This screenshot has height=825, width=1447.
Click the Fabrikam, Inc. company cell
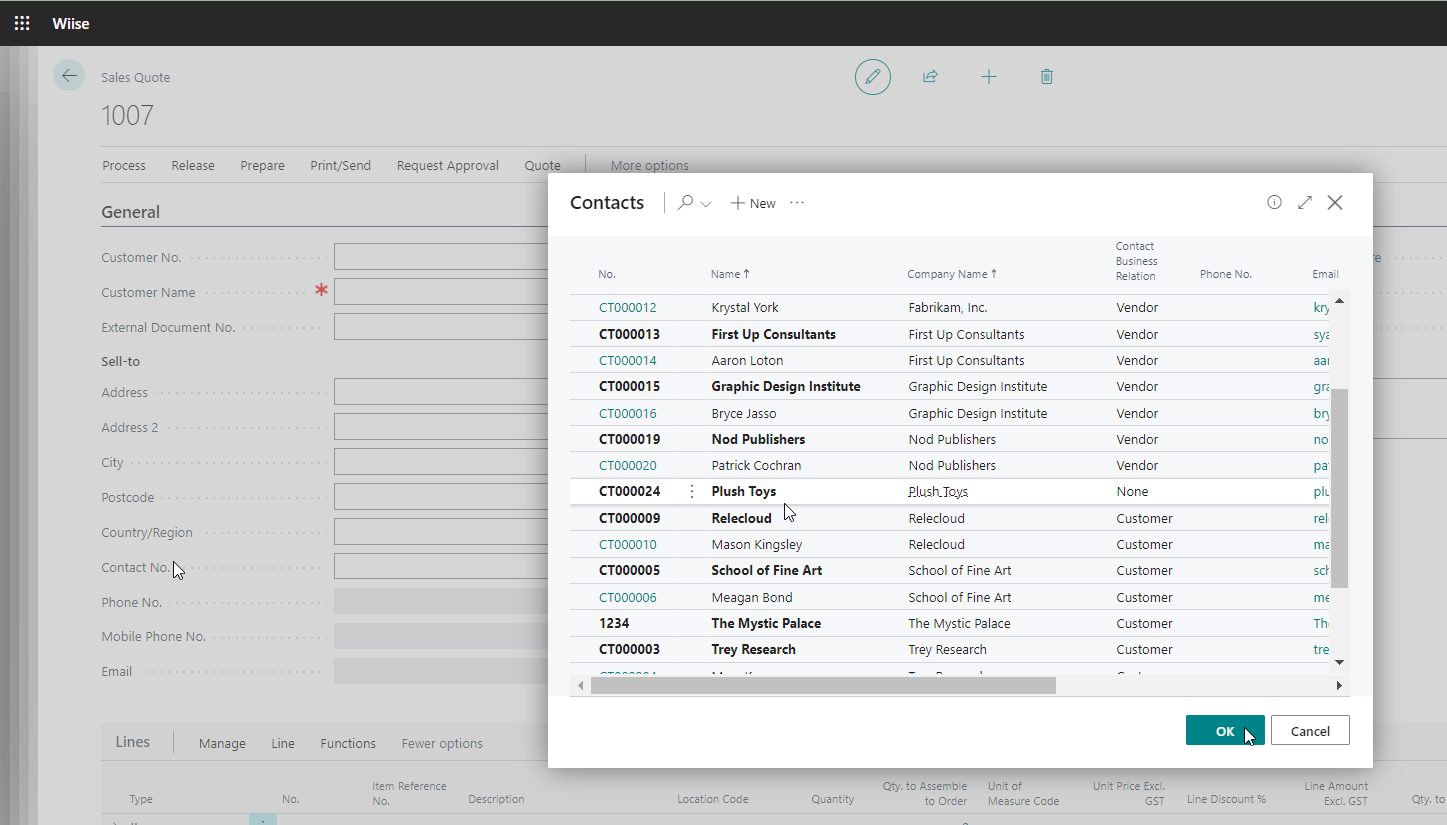(948, 308)
